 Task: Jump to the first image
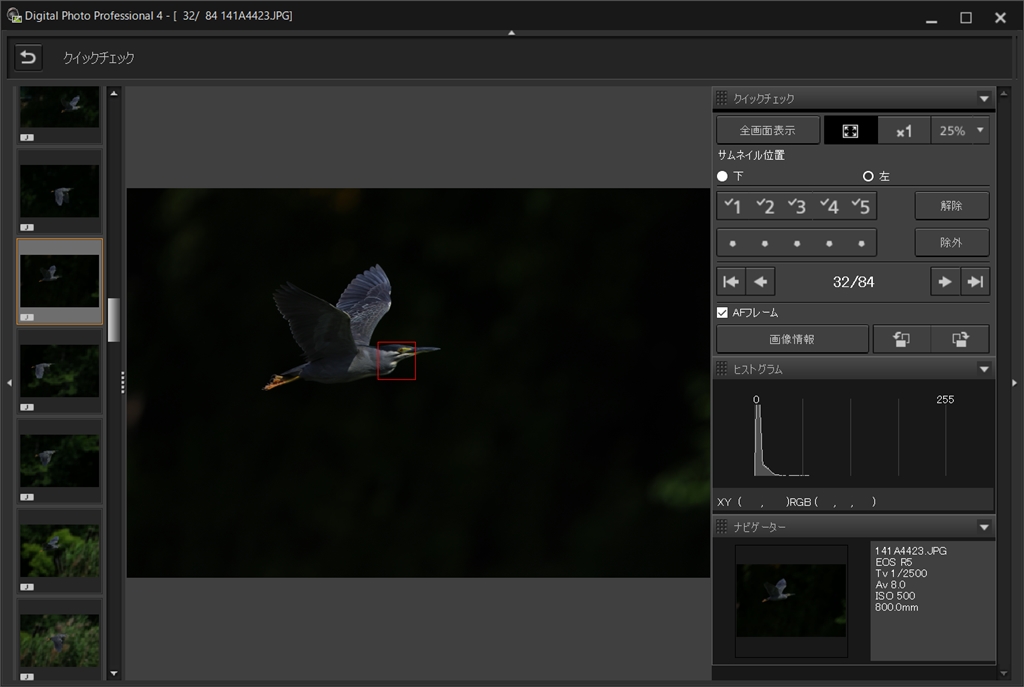pyautogui.click(x=732, y=282)
